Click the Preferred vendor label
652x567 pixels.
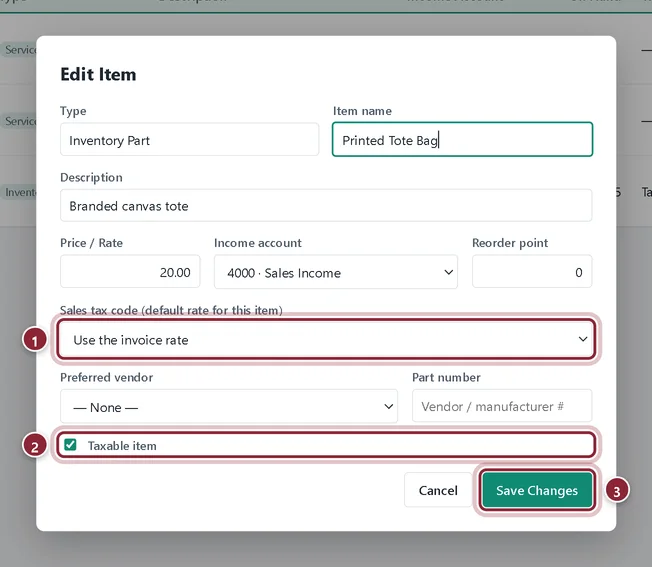[106, 377]
